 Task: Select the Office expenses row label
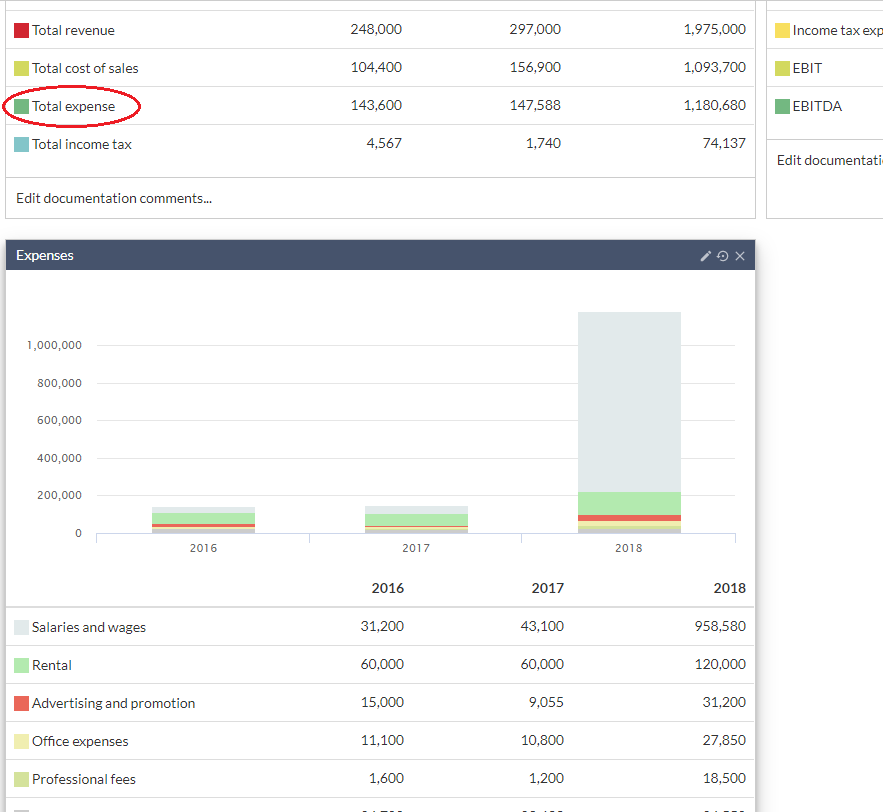(x=80, y=741)
